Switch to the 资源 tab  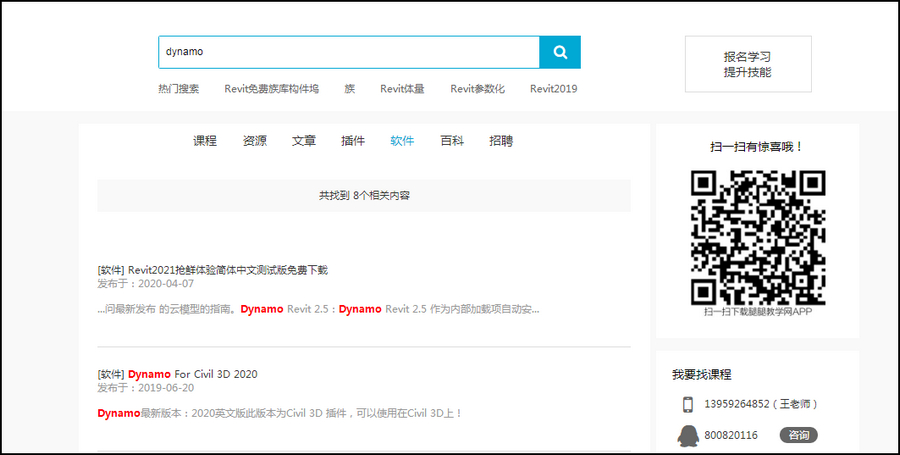pyautogui.click(x=254, y=141)
